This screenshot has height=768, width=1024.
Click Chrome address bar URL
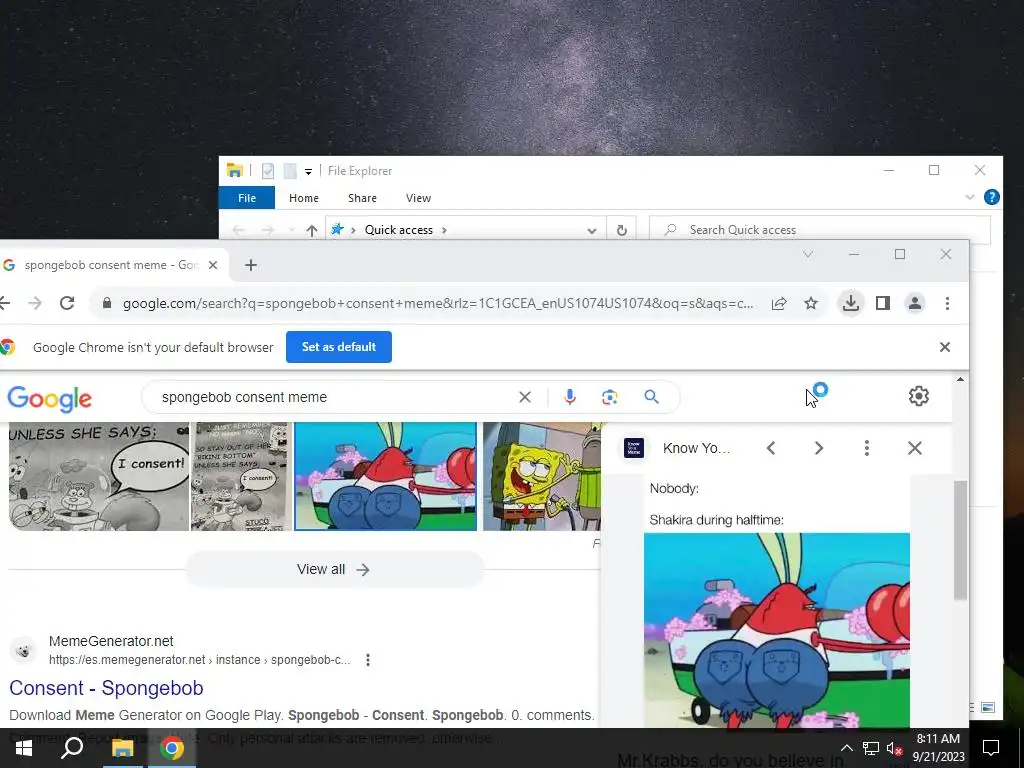438,303
